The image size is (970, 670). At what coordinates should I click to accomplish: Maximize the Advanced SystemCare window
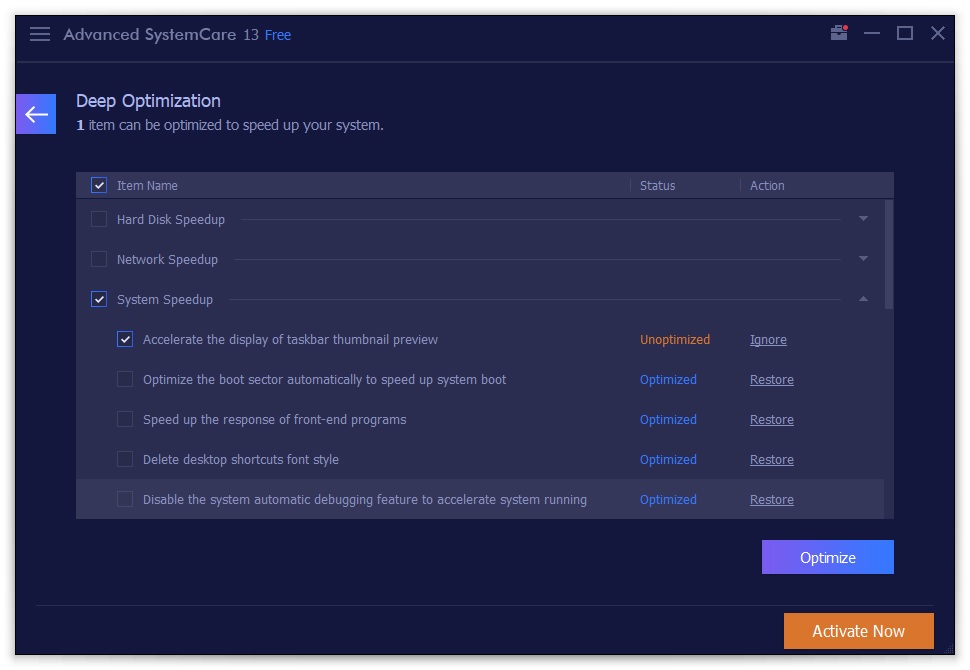(x=905, y=34)
